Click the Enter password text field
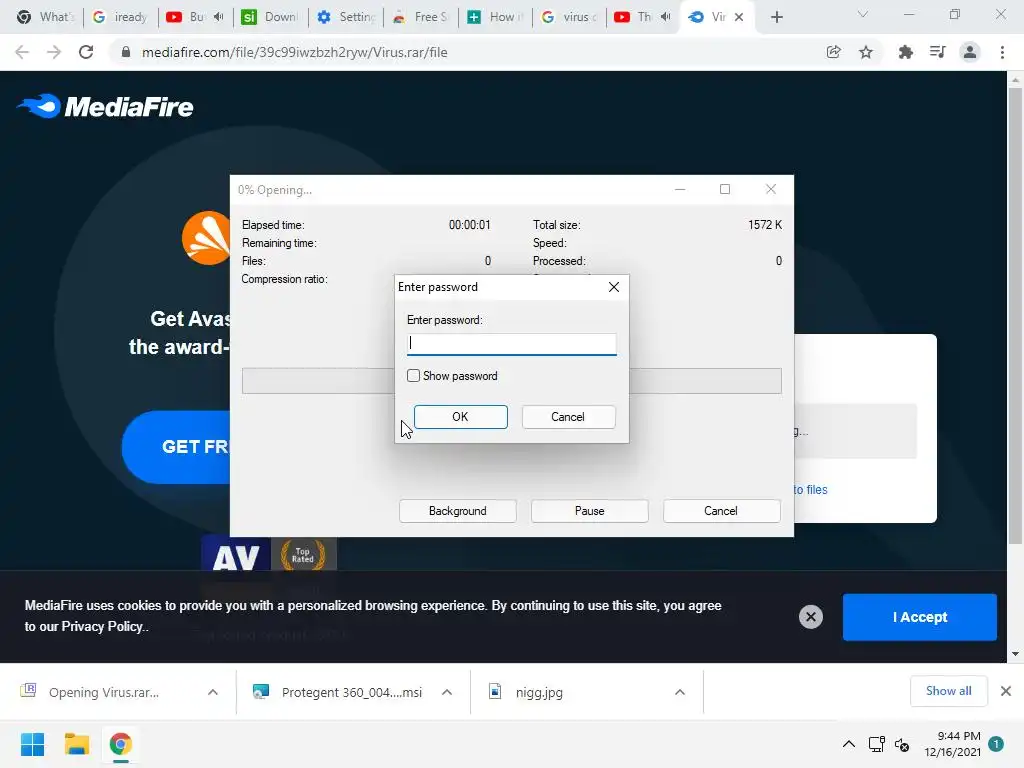 (511, 344)
